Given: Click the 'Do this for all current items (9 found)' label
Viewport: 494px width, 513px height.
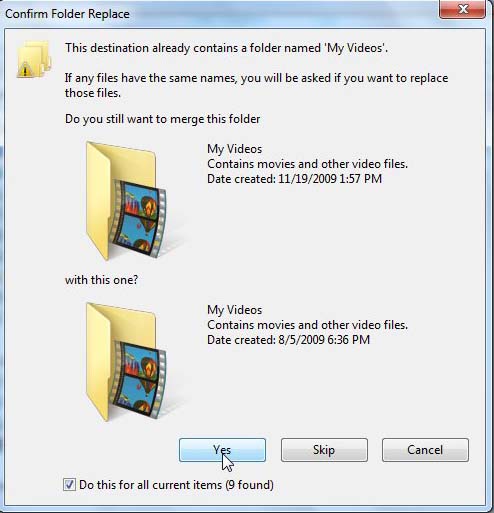Looking at the screenshot, I should coord(176,485).
